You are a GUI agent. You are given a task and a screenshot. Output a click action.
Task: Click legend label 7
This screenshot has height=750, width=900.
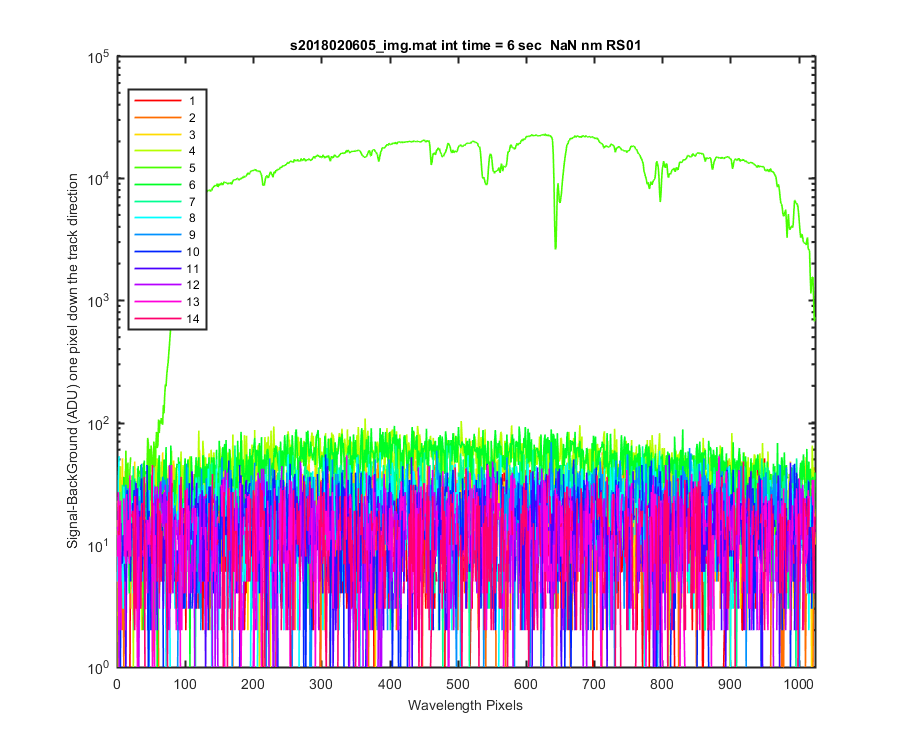[192, 201]
